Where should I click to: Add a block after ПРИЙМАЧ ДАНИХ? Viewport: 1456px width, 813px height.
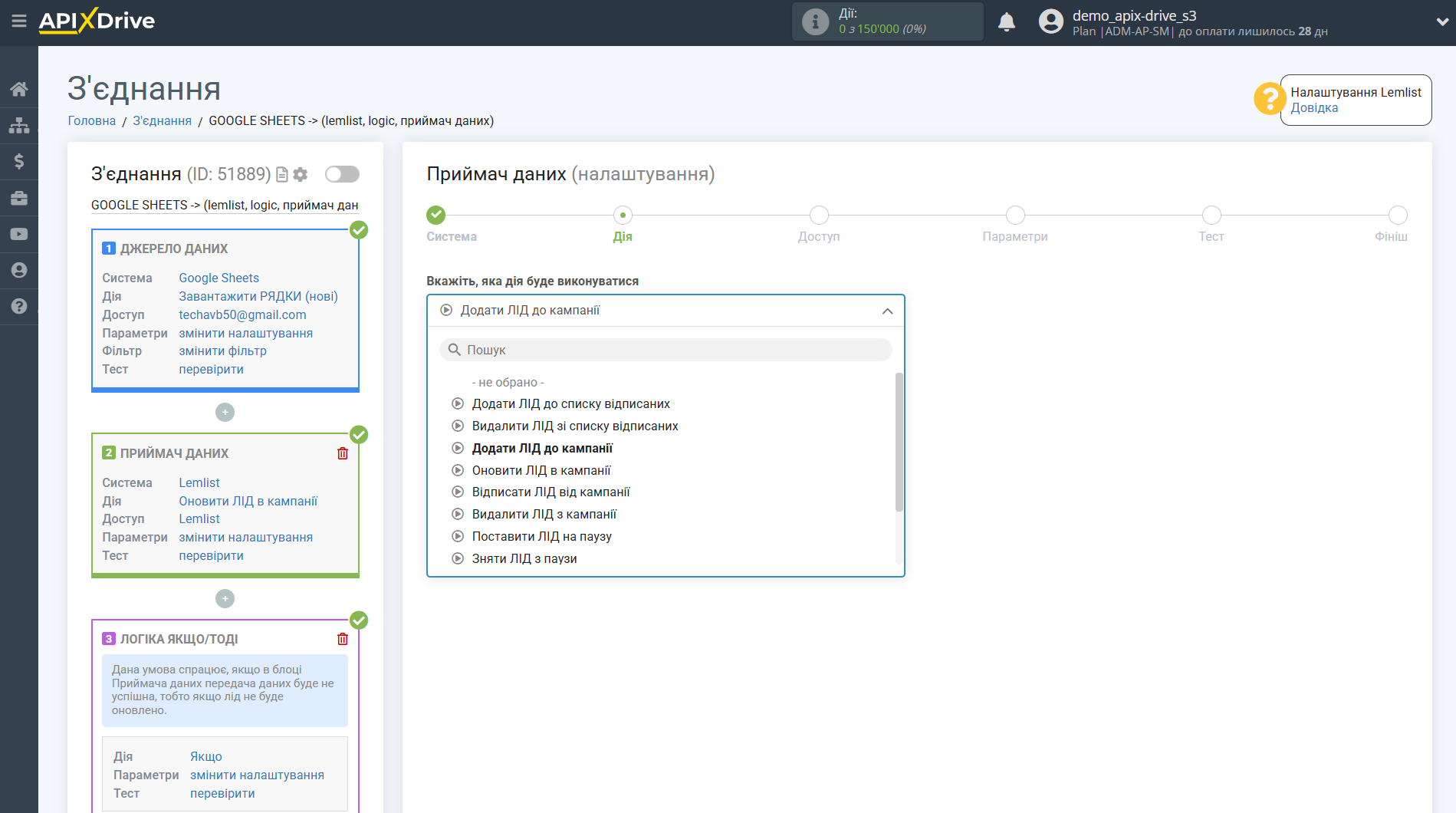[225, 598]
